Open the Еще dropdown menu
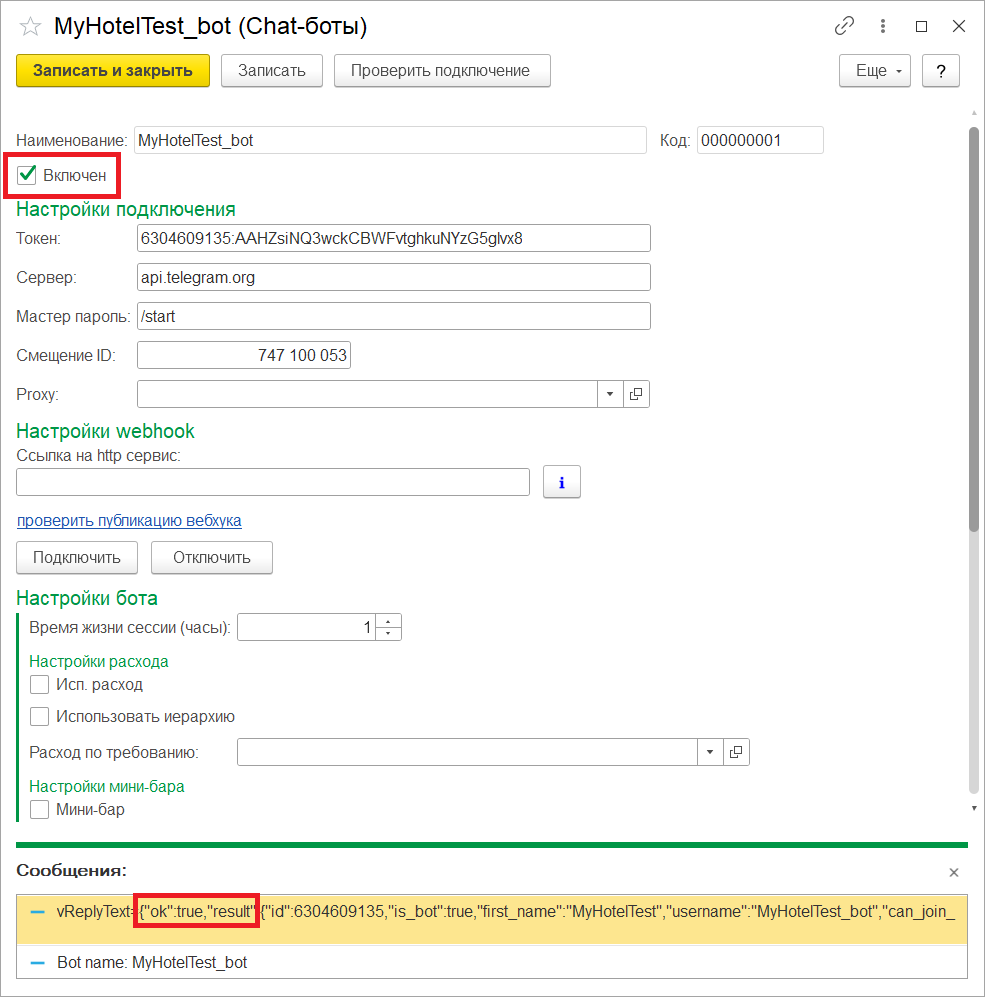The image size is (985, 997). pyautogui.click(x=875, y=71)
